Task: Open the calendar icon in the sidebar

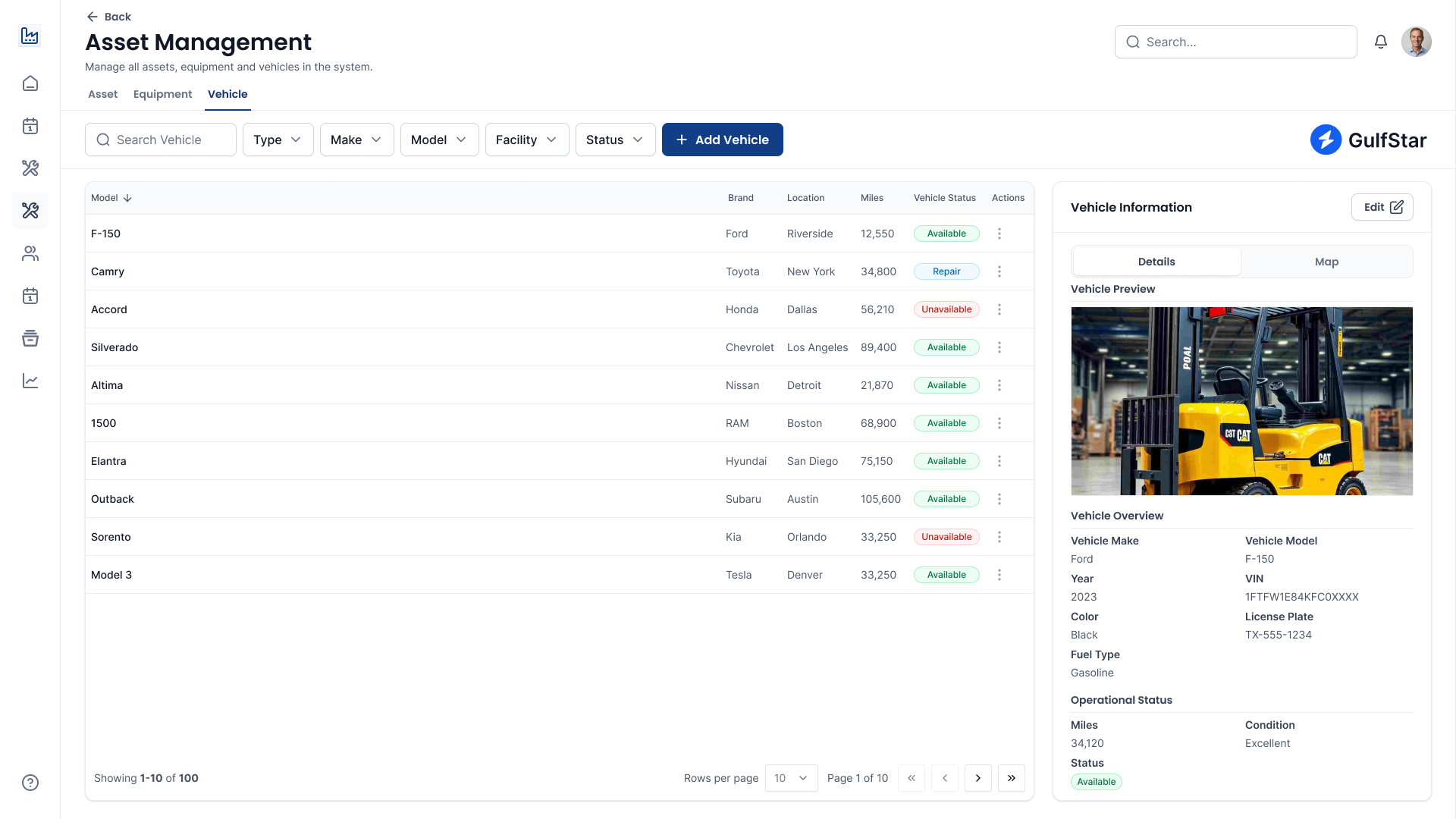Action: [30, 127]
